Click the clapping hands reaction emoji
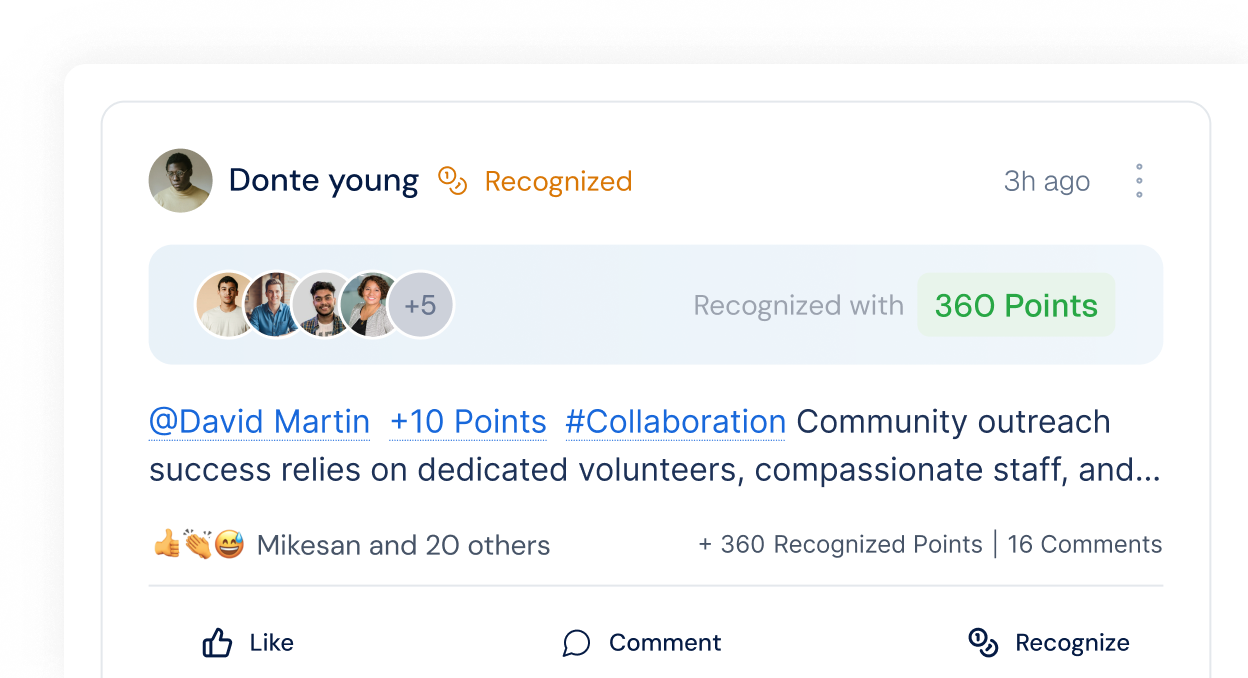 [x=197, y=545]
